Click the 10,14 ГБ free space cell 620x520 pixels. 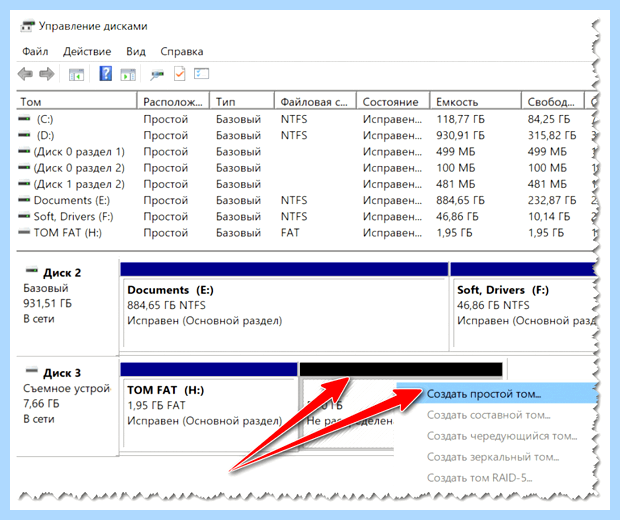coord(549,216)
